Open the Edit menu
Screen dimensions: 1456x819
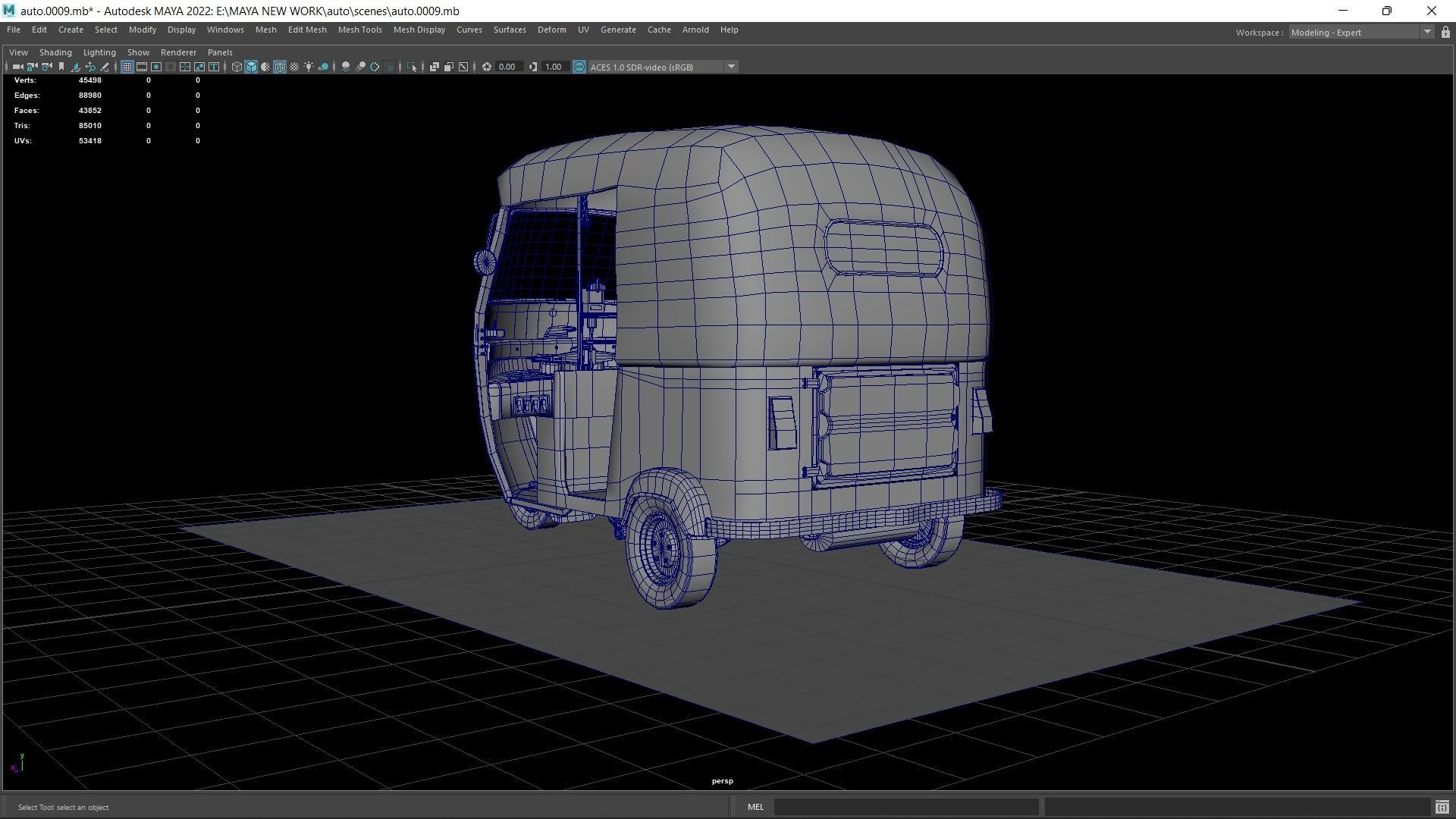(x=39, y=30)
